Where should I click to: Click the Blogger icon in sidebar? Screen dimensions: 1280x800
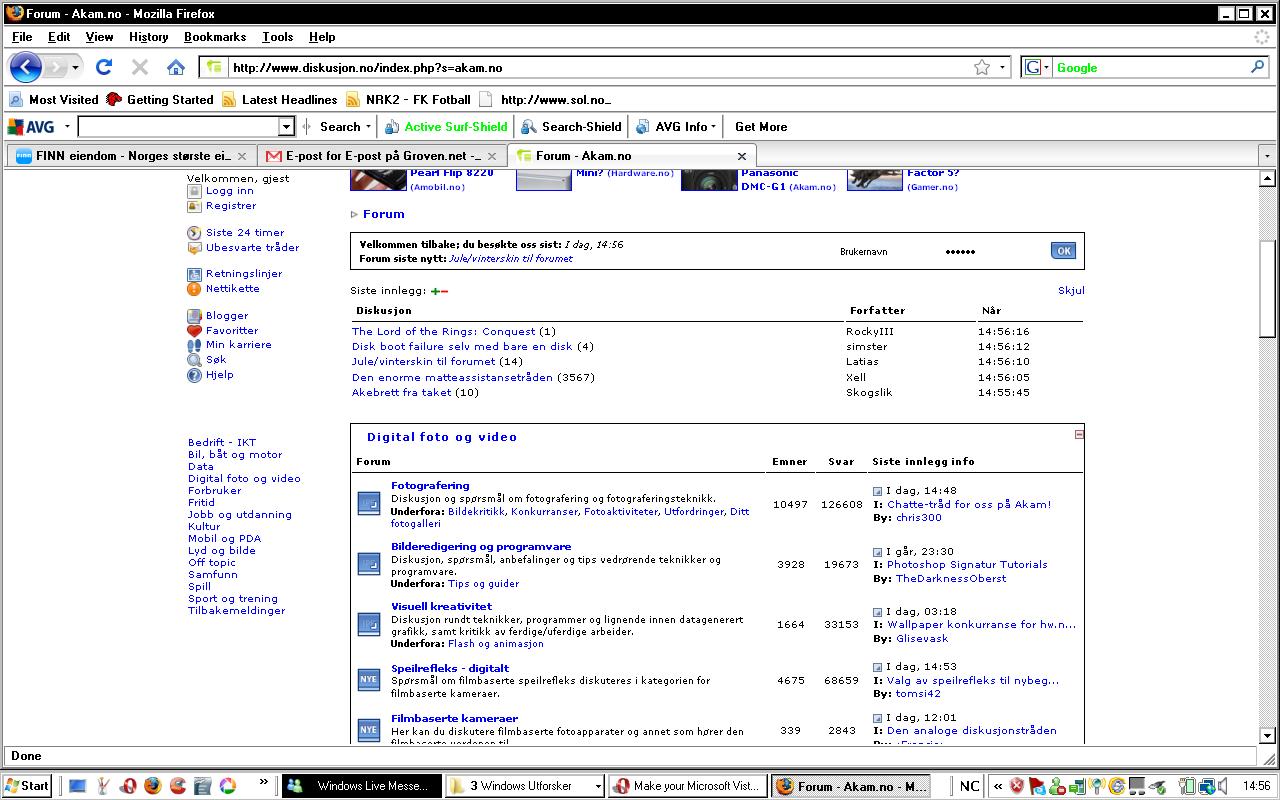pyautogui.click(x=194, y=316)
